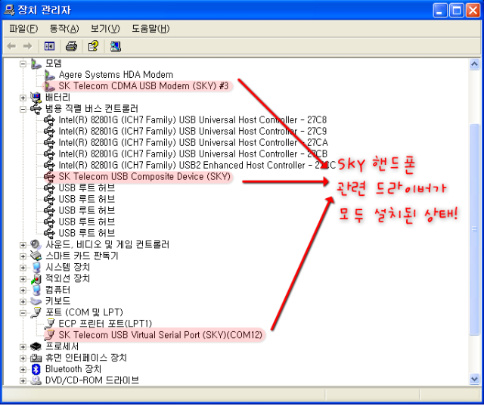This screenshot has height=405, width=484.
Task: Click the ECP 프린터 포트(LPT1) port icon
Action: pos(50,324)
